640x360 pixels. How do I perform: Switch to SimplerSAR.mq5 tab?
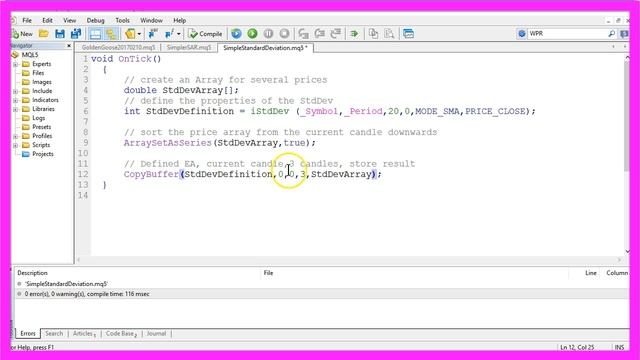click(189, 48)
